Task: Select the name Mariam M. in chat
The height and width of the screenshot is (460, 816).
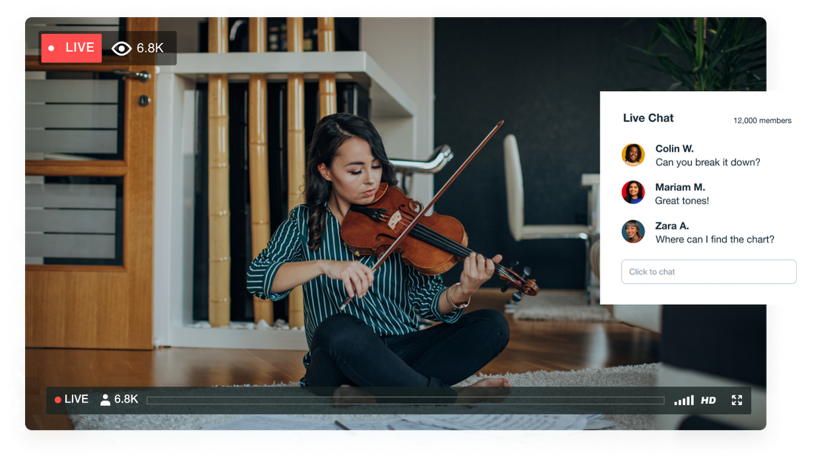Action: [680, 187]
